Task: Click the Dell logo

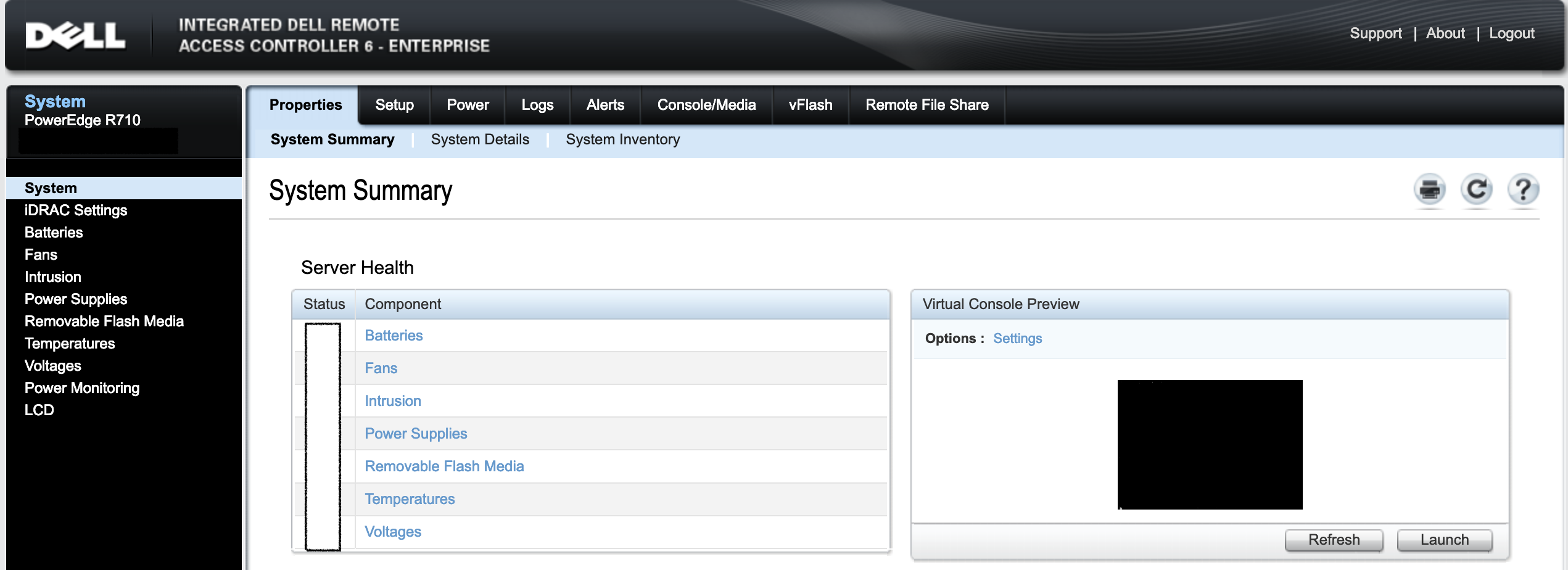Action: 75,36
